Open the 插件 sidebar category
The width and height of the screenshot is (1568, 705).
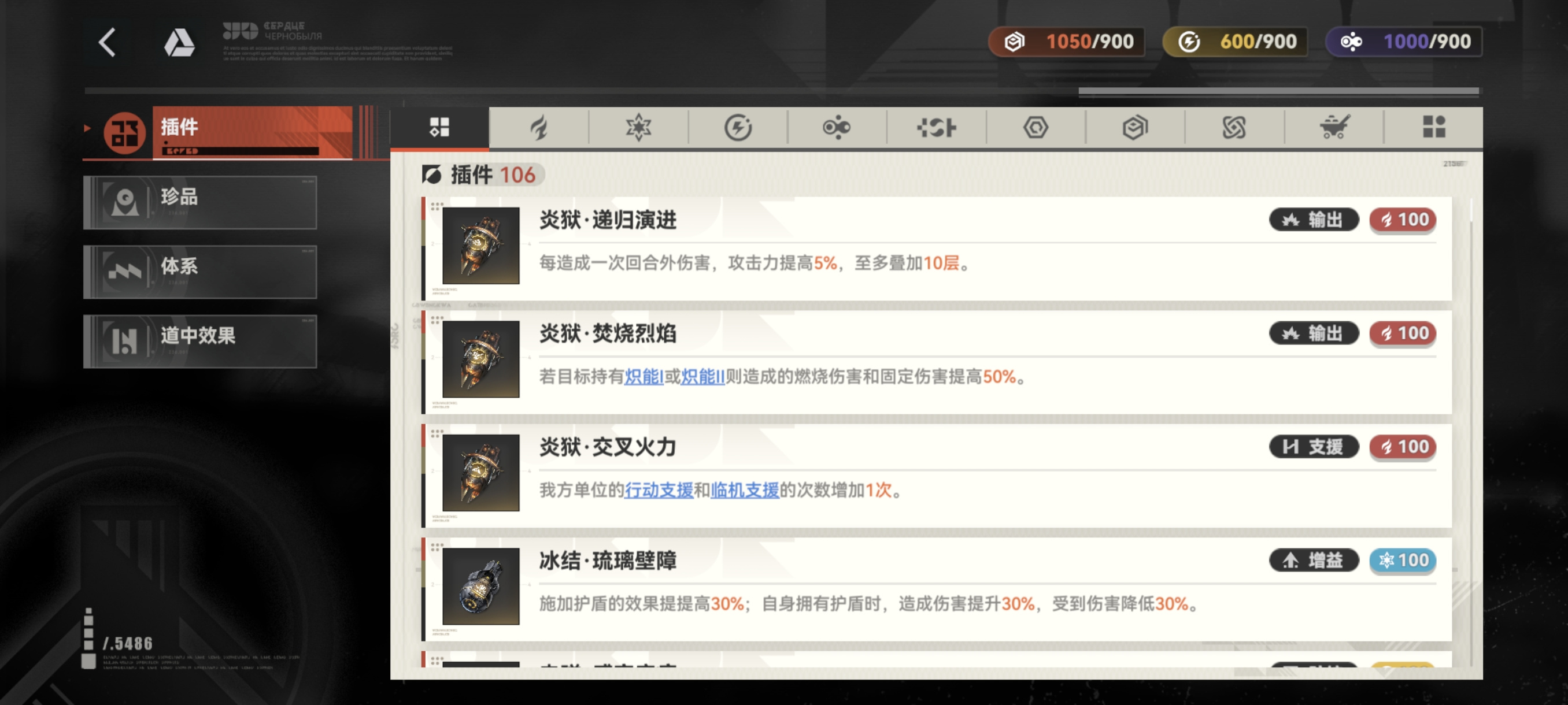point(218,132)
